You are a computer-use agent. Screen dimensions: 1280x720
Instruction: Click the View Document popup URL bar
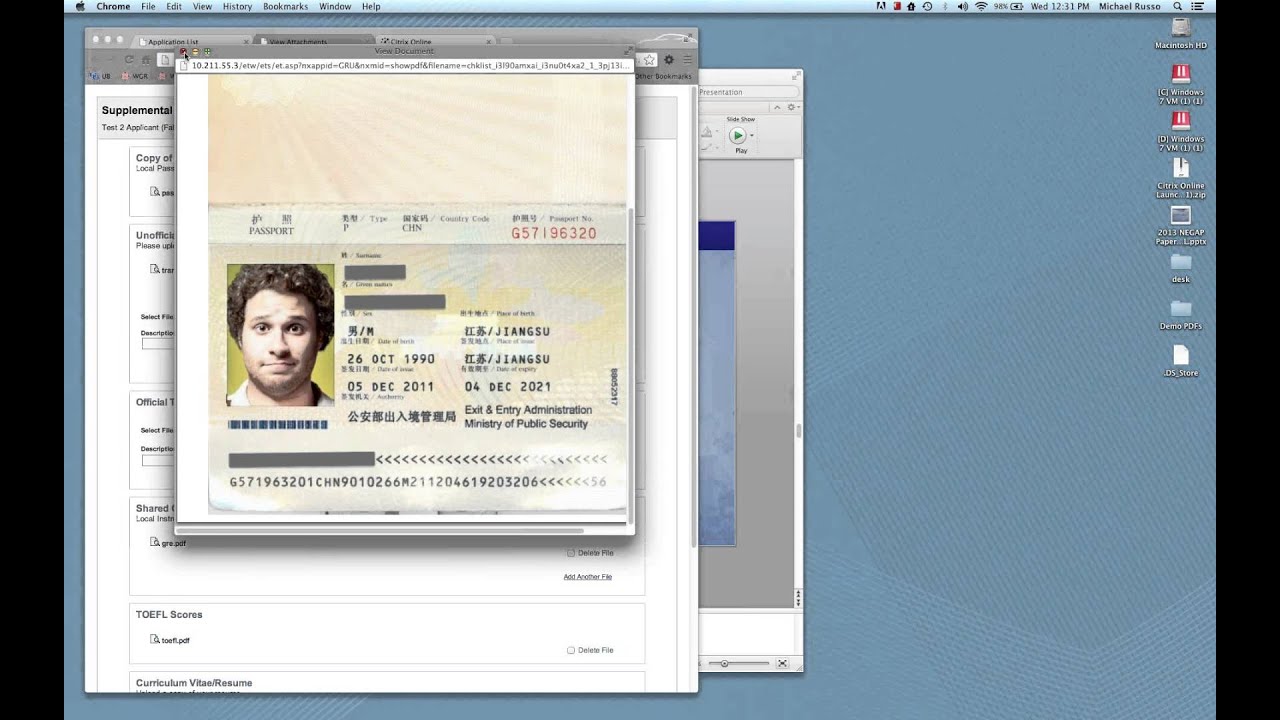tap(405, 65)
